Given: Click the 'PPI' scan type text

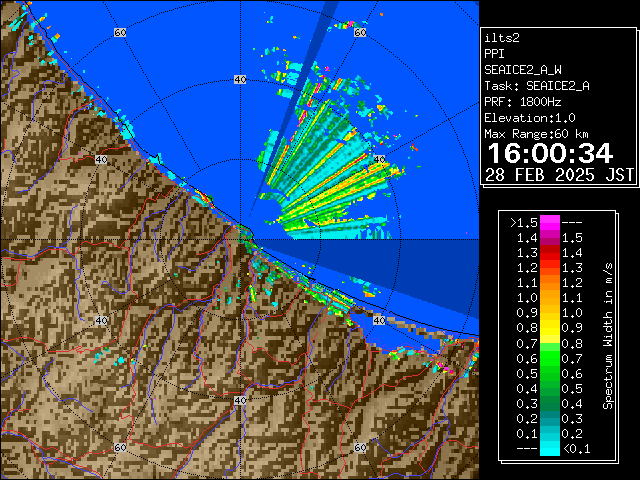Looking at the screenshot, I should coord(494,54).
